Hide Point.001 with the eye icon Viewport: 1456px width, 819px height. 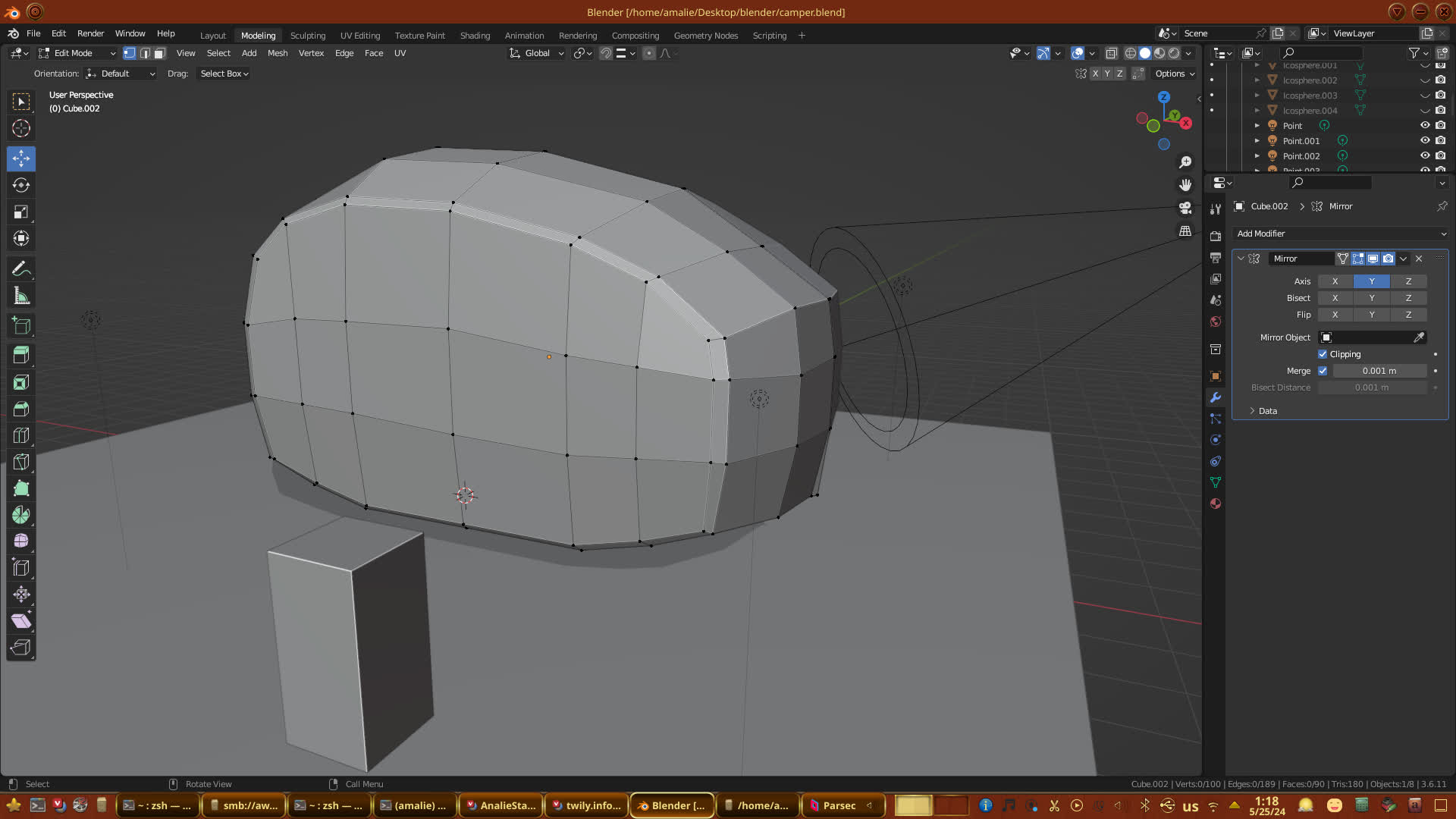coord(1425,140)
